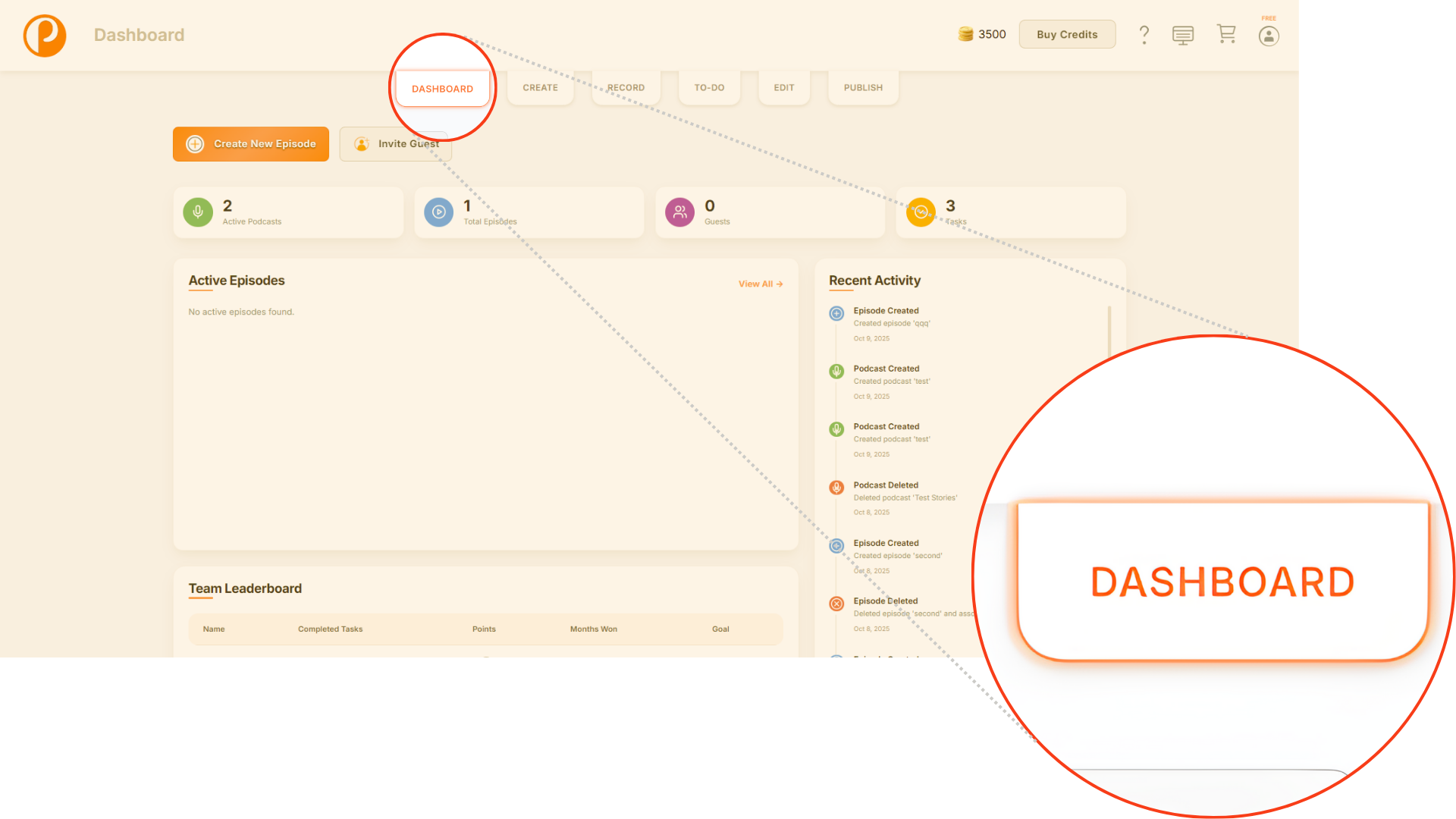The image size is (1456, 819).
Task: Switch to the Record tab
Action: [x=626, y=88]
